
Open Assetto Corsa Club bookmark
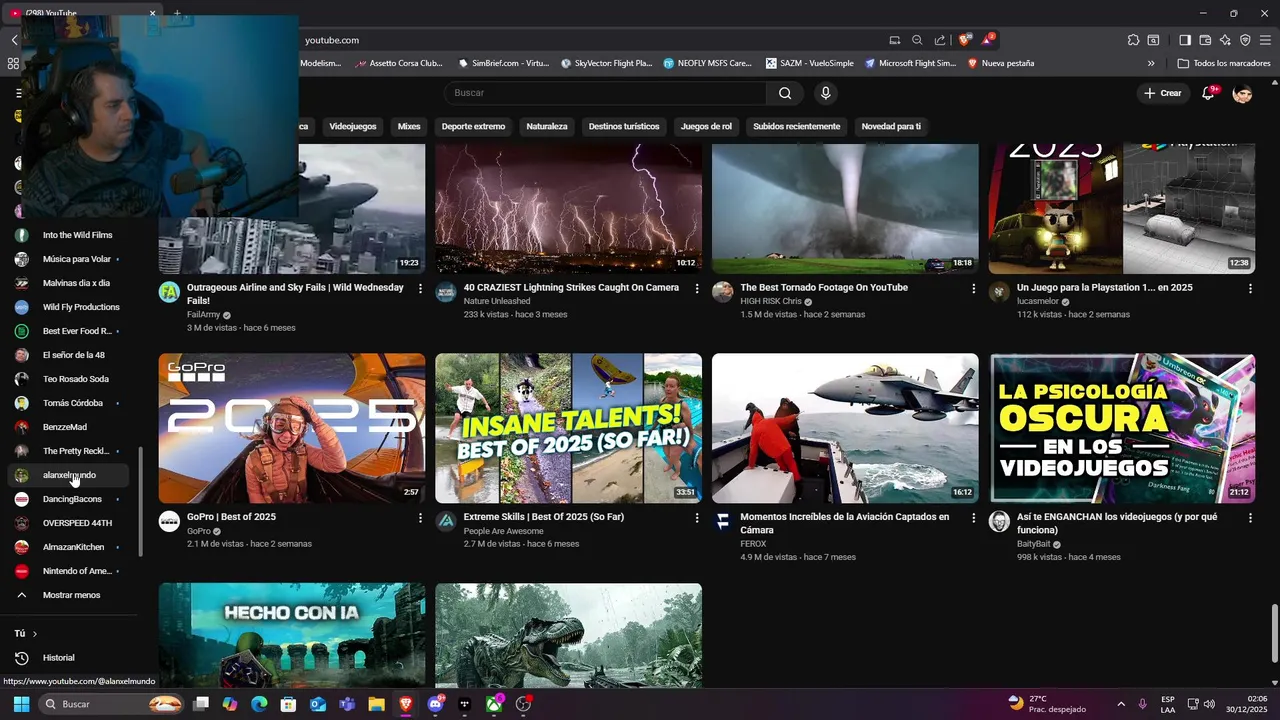coord(398,63)
